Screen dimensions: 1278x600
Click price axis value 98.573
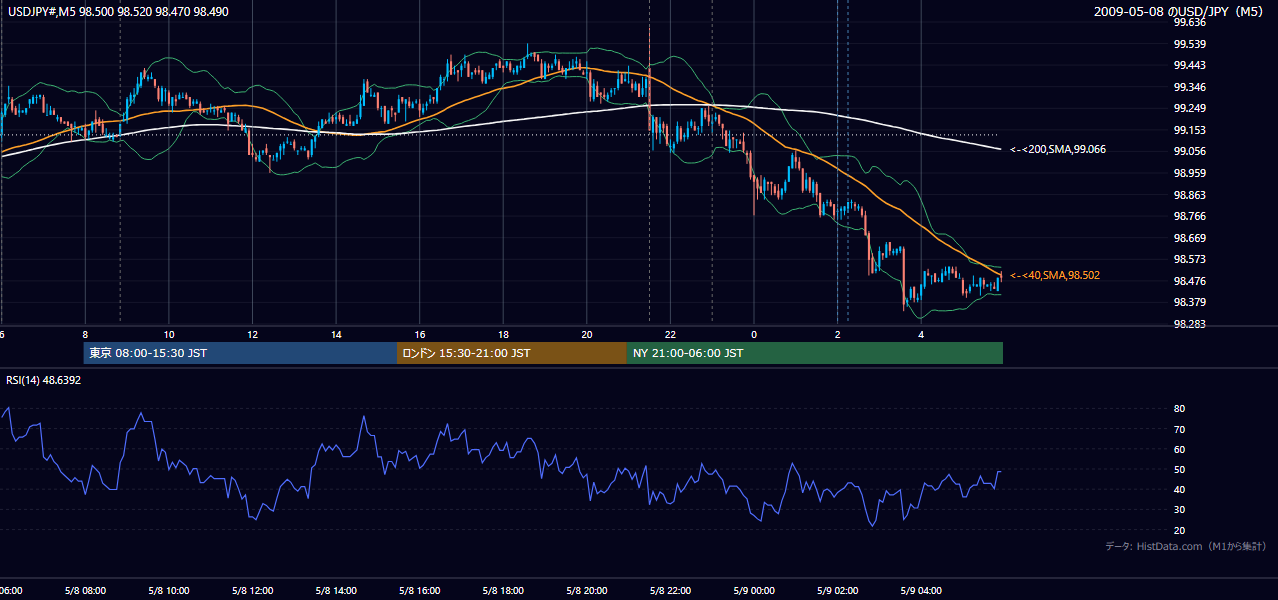[x=1189, y=259]
